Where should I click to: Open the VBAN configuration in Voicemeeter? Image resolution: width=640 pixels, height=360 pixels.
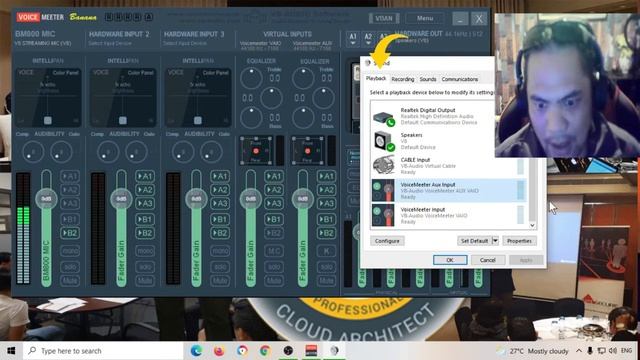(x=384, y=18)
